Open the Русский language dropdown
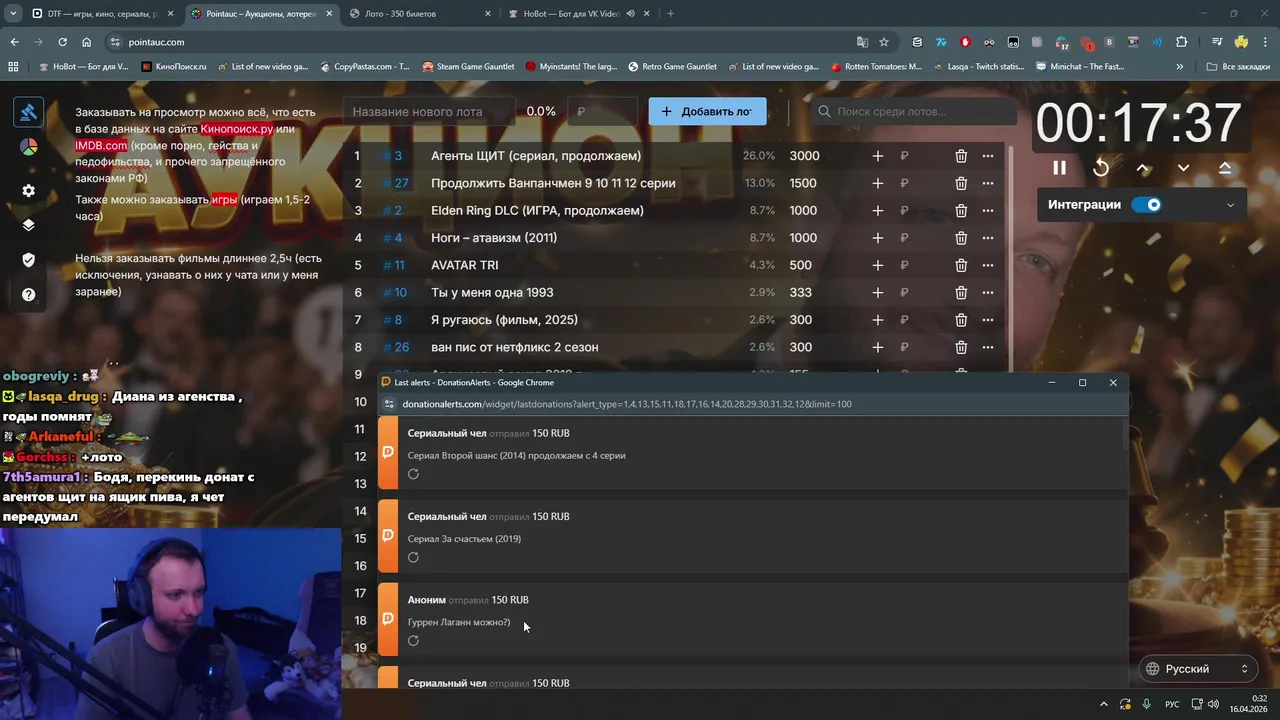 click(x=1198, y=669)
